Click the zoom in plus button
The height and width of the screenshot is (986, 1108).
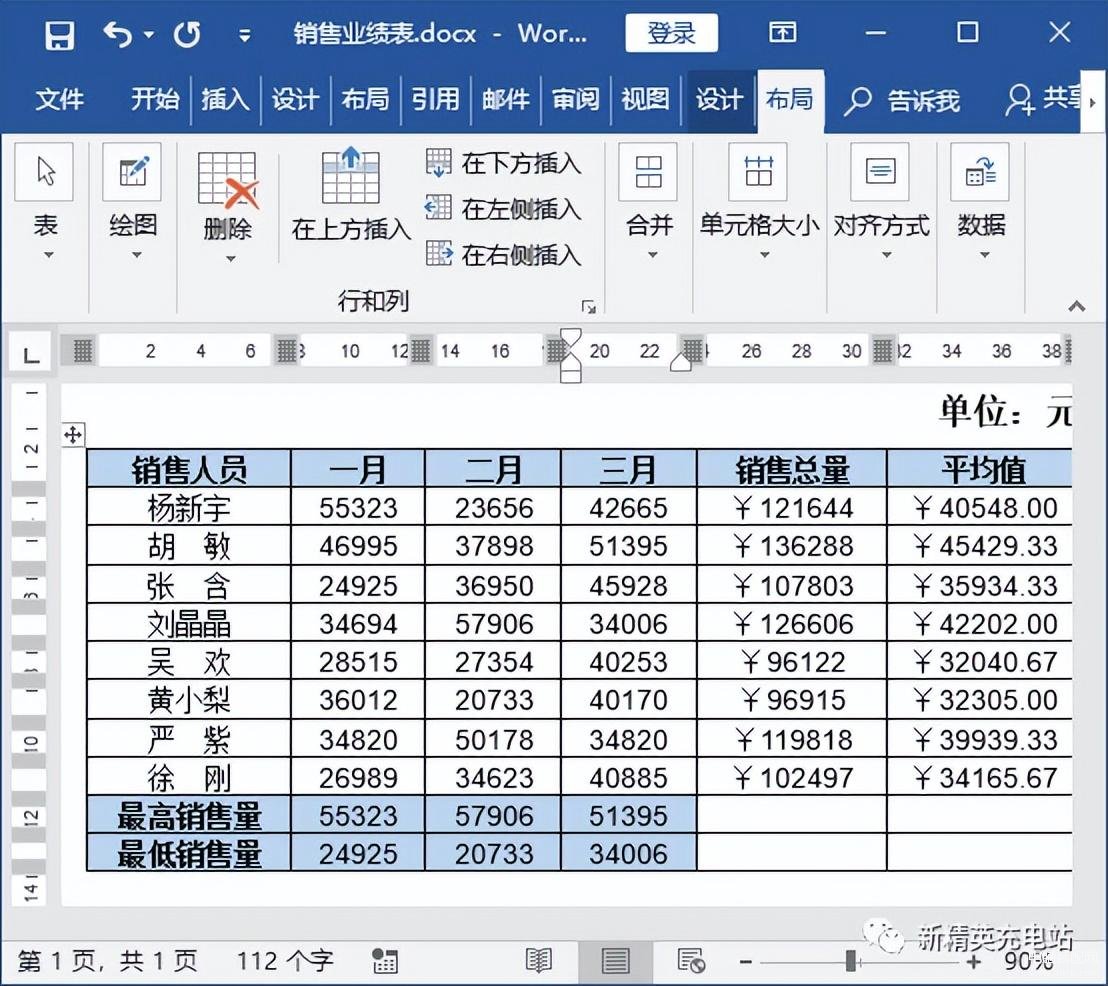974,962
